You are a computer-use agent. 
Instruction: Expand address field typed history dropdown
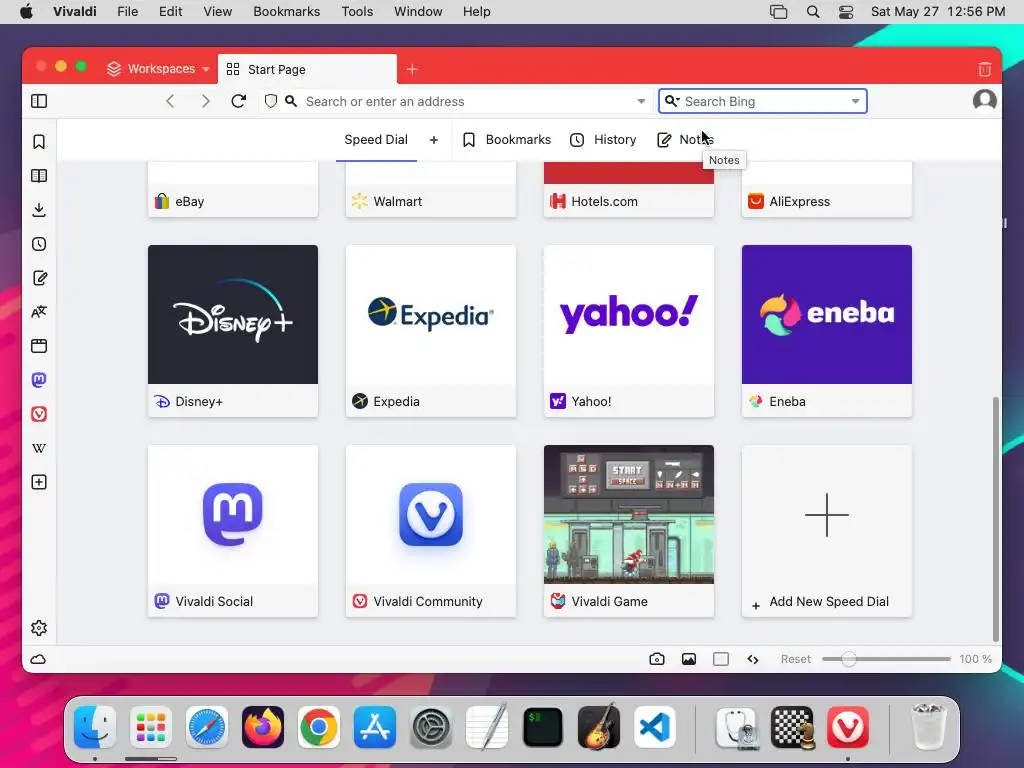click(641, 101)
